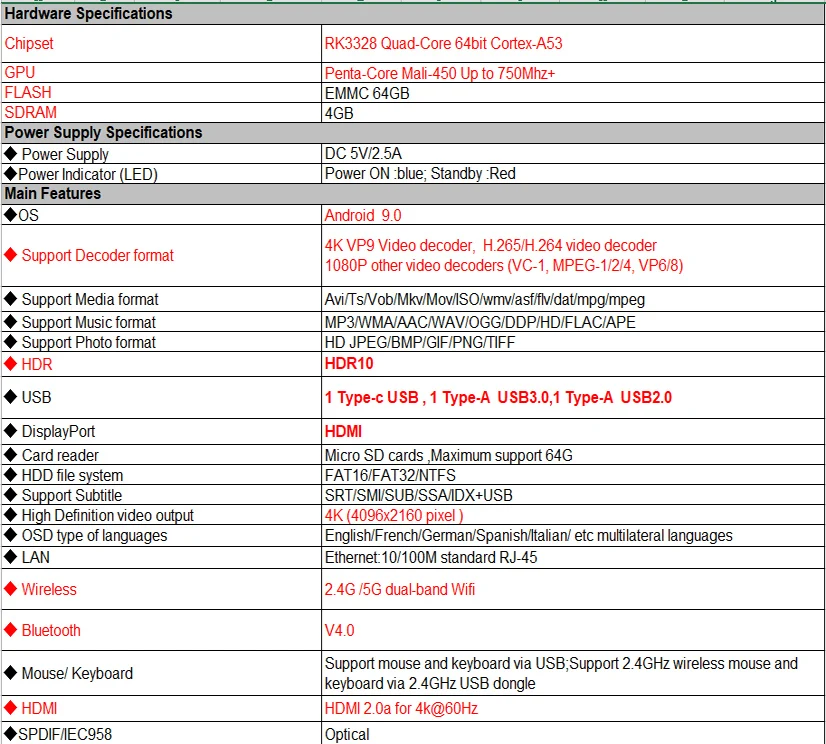
Task: Select the 'LAN' label cell
Action: pyautogui.click(x=161, y=557)
